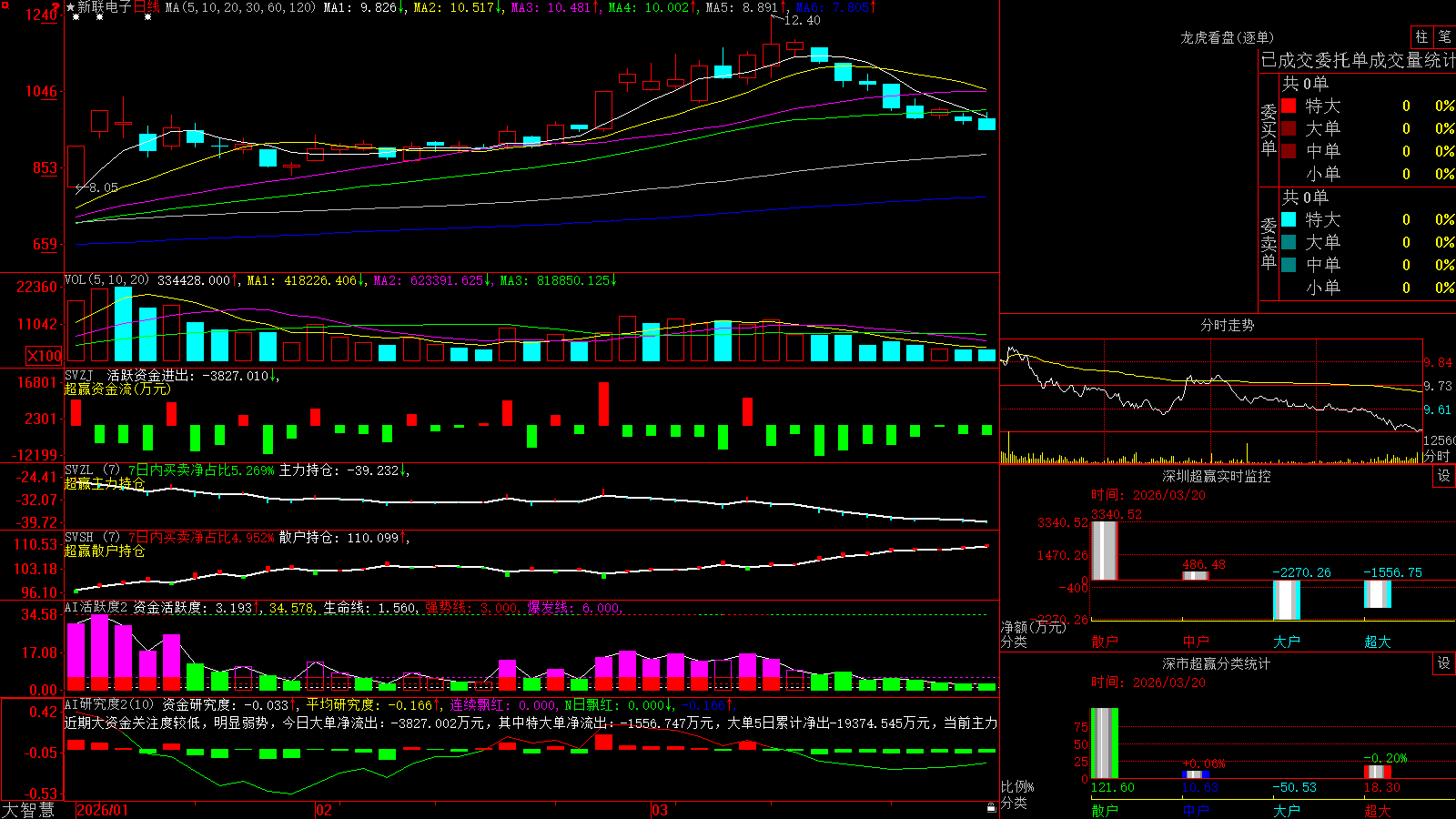
Task: Click the first white info marker under 新联电子
Action: pyautogui.click(x=76, y=17)
